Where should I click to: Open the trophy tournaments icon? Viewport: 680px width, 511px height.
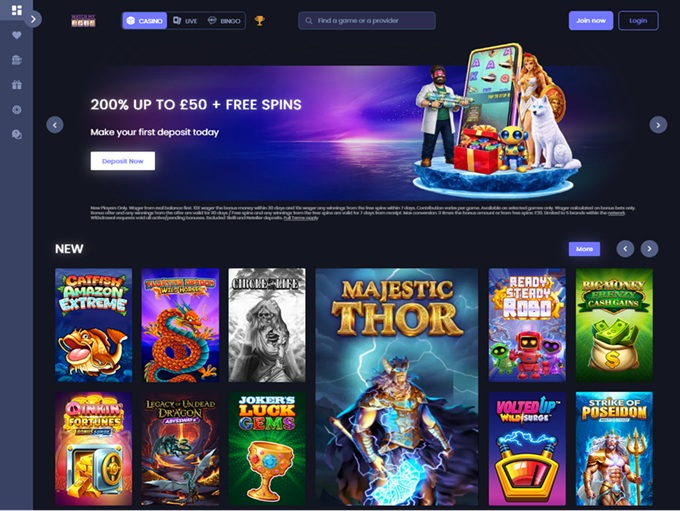259,20
